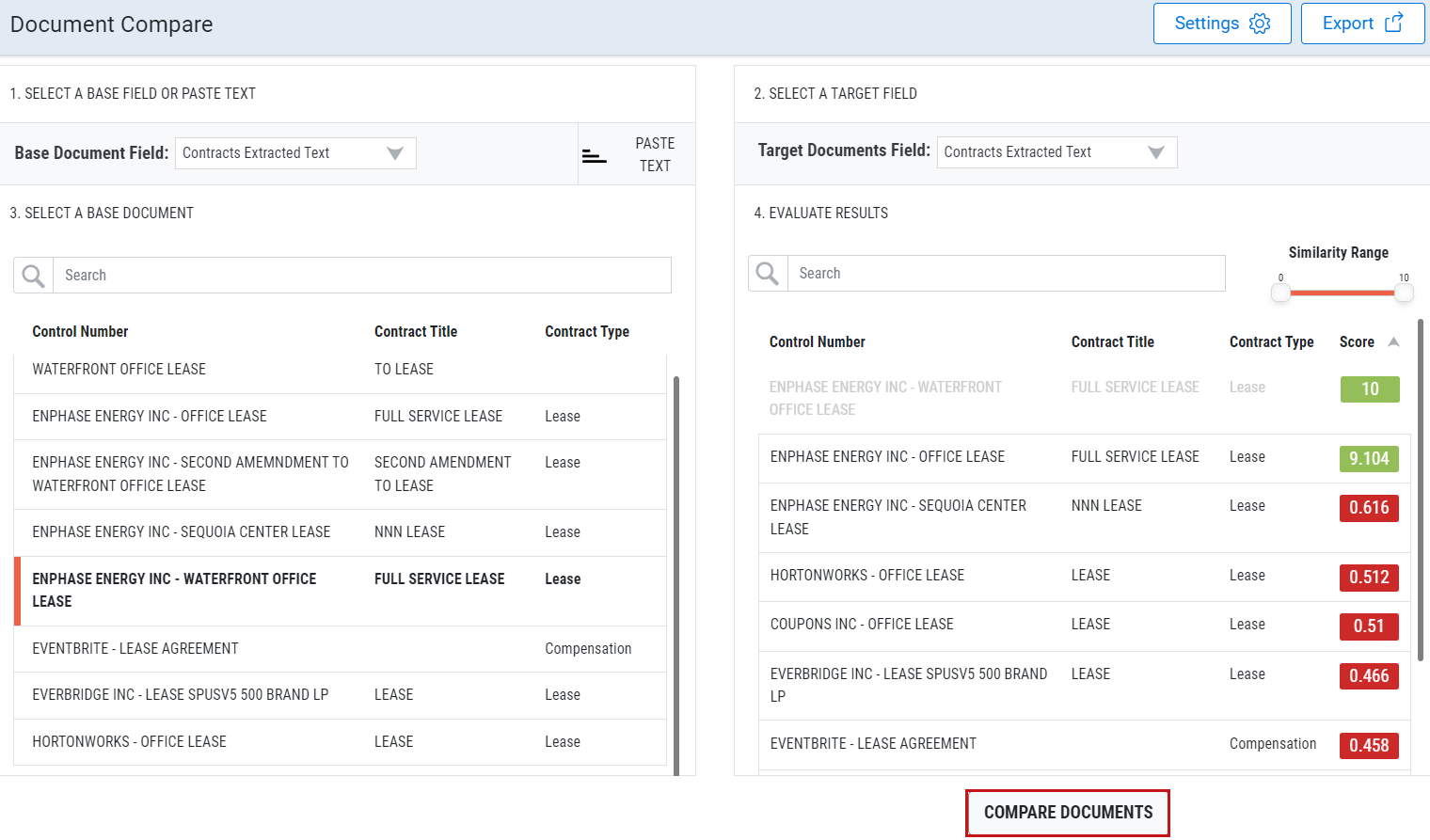Click the Compare Documents button
1430x840 pixels.
(1068, 813)
